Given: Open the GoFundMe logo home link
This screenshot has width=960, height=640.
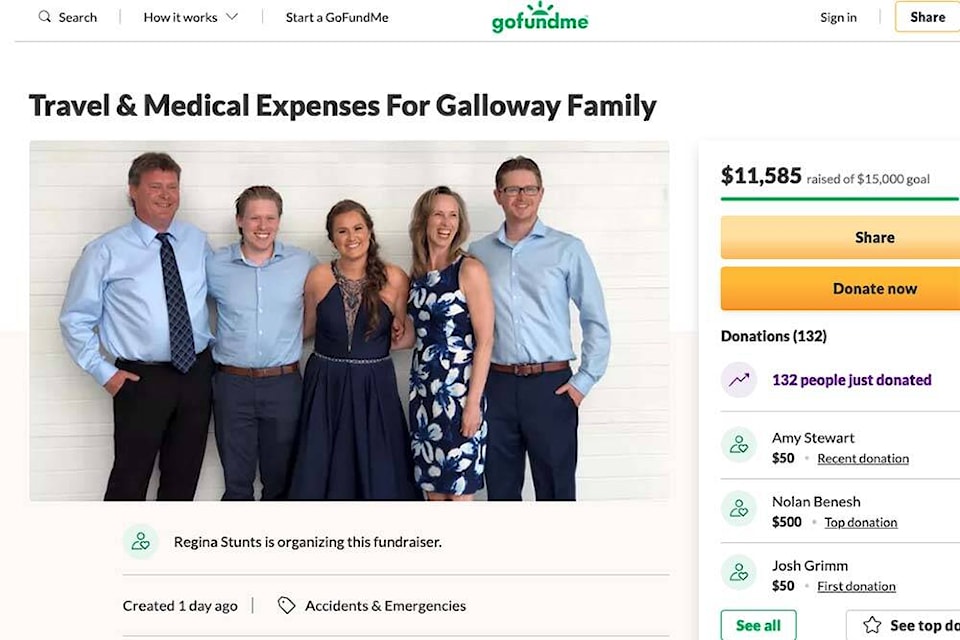Looking at the screenshot, I should coord(539,17).
